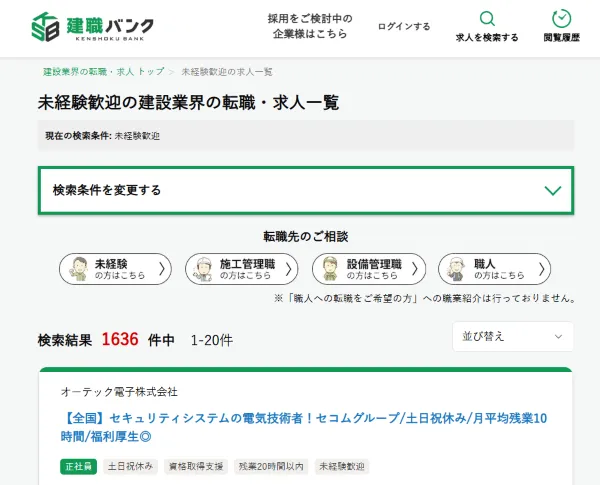Open 採用をご検討中の企業様はこちら link
Viewport: 600px width, 485px height.
click(310, 26)
